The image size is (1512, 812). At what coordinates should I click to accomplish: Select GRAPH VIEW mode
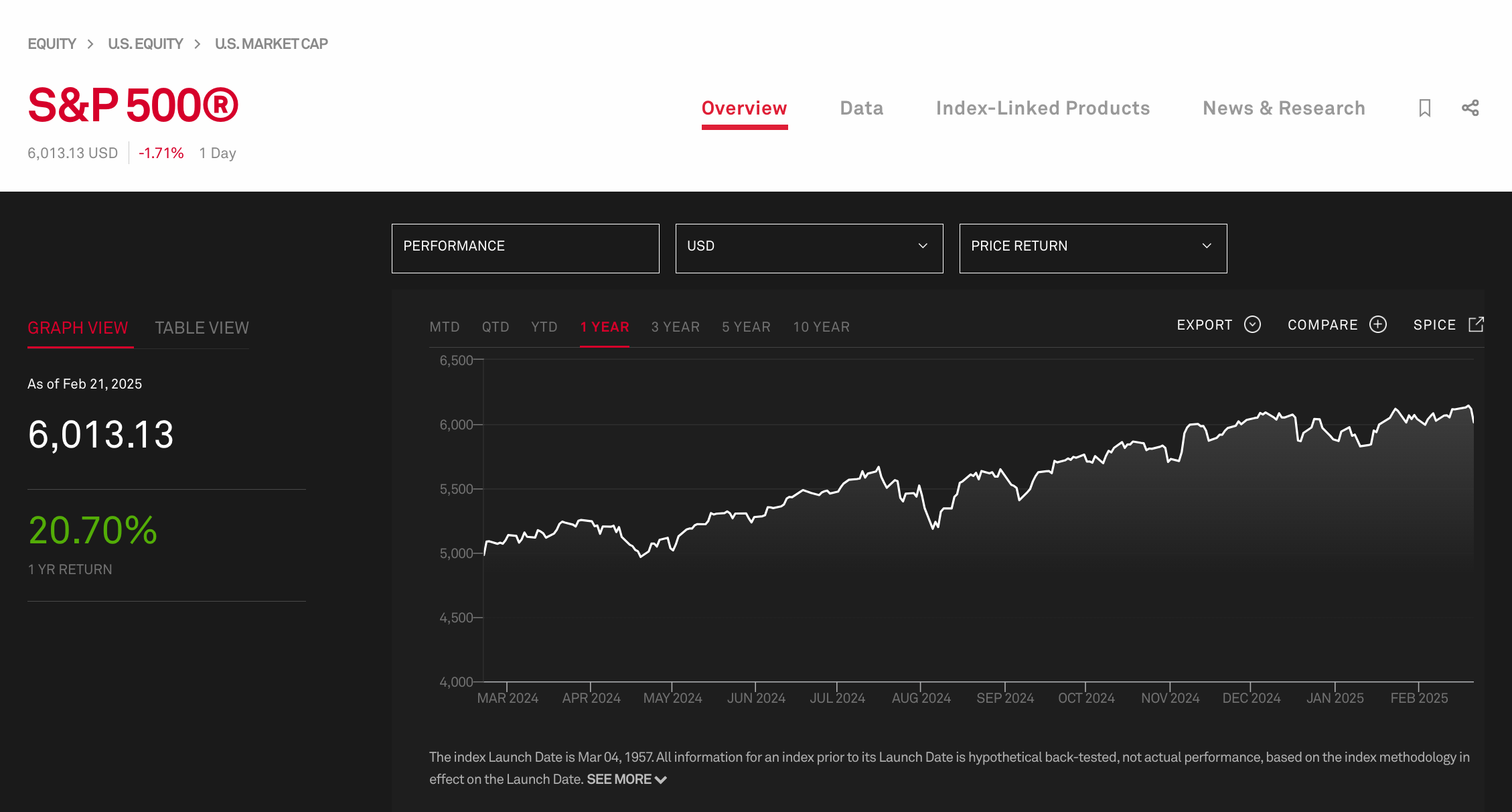78,328
